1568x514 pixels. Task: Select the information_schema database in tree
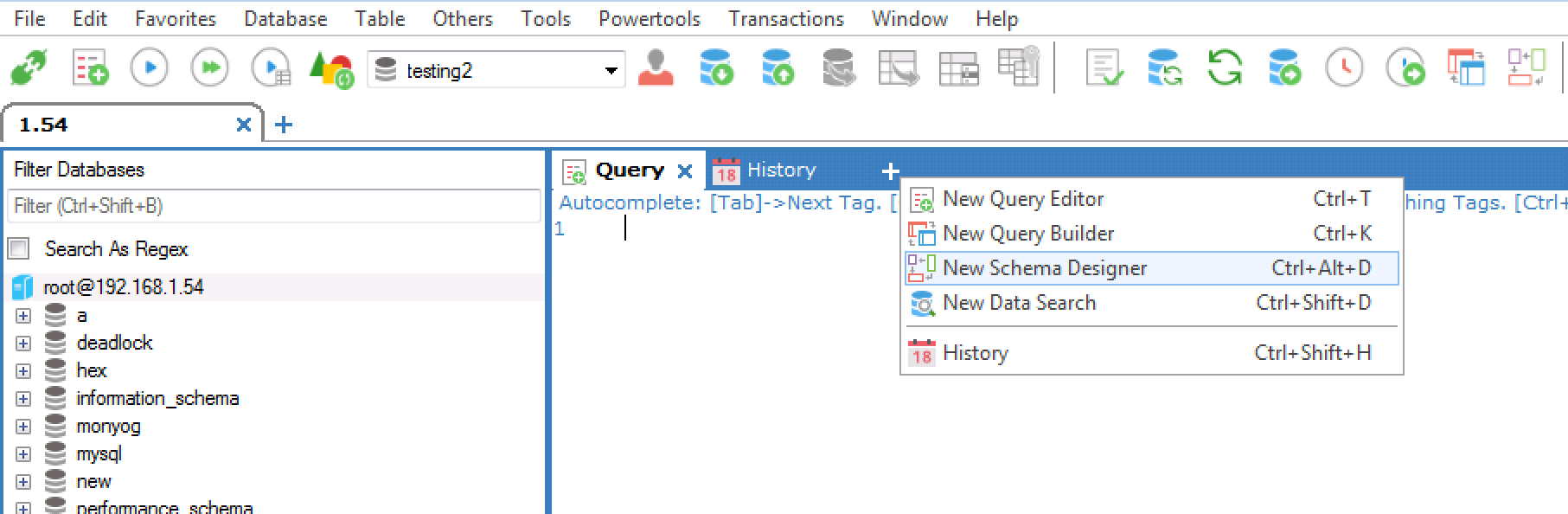pyautogui.click(x=157, y=399)
